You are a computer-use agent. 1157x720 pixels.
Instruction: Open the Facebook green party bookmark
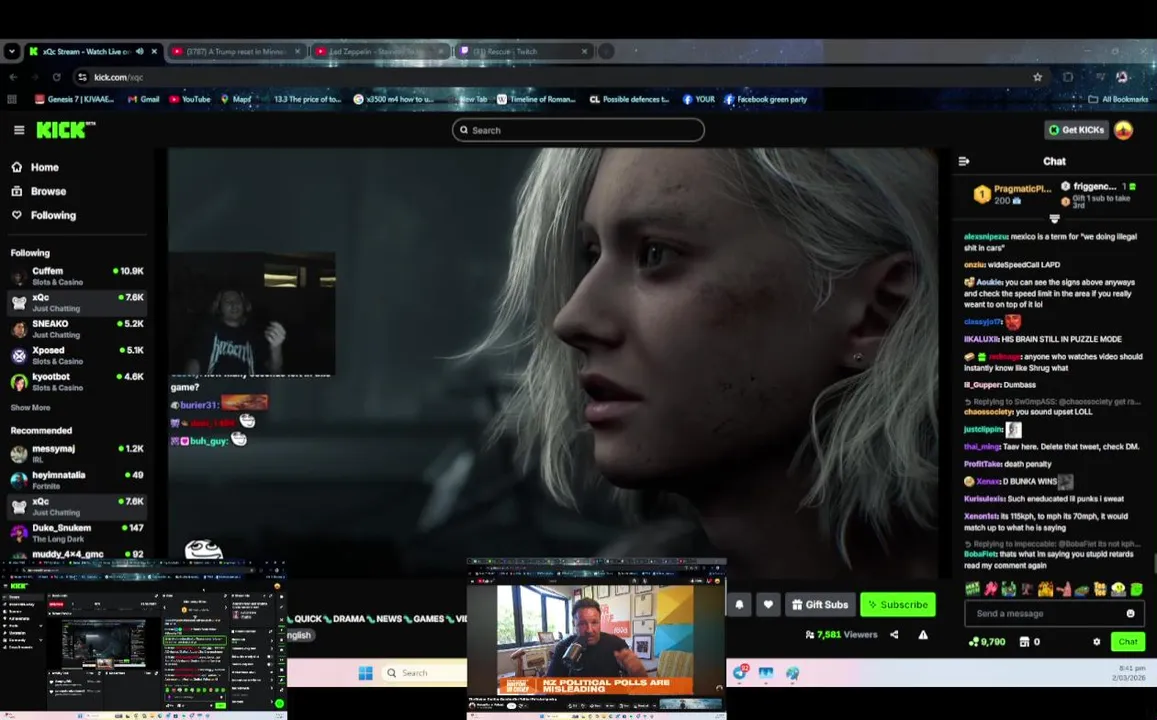coord(766,99)
